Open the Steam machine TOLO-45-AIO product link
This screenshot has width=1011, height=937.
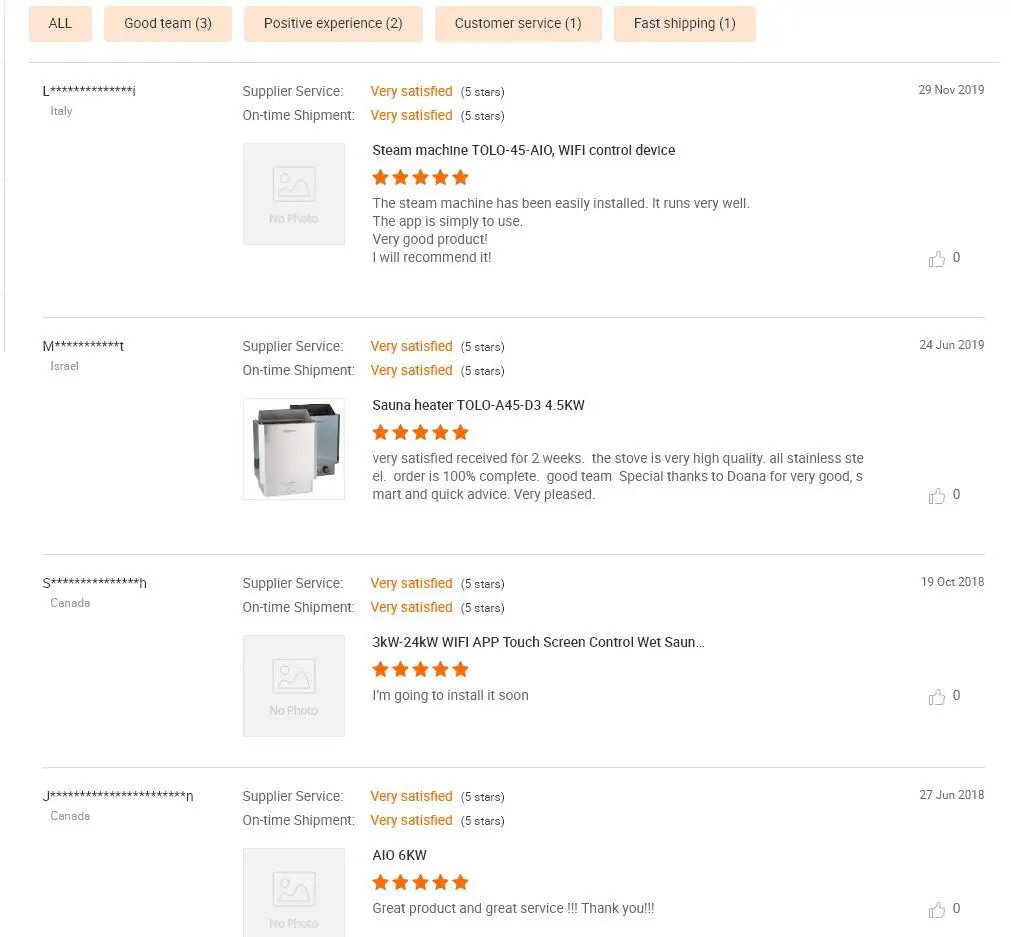coord(523,150)
